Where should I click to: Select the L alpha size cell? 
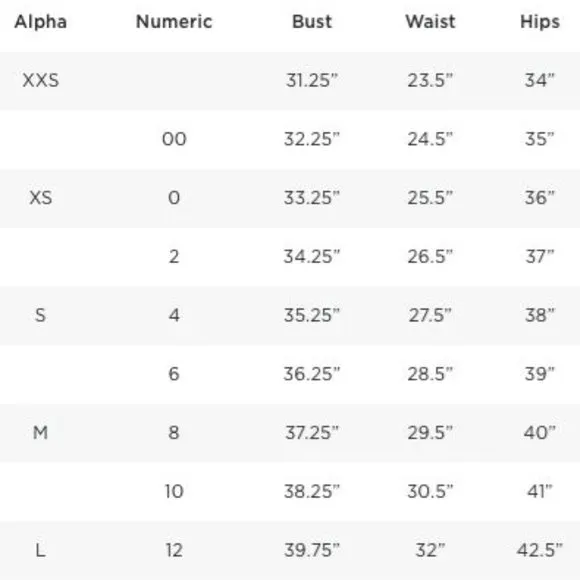pyautogui.click(x=41, y=550)
